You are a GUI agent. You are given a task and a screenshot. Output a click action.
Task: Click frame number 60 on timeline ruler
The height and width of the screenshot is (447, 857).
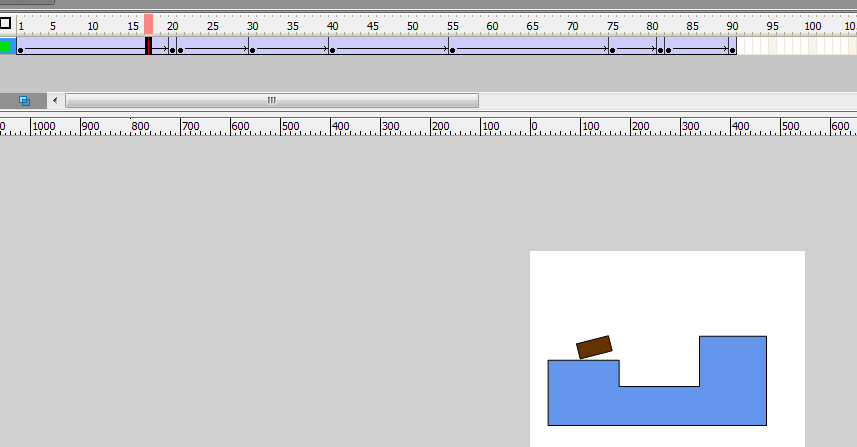click(x=492, y=26)
